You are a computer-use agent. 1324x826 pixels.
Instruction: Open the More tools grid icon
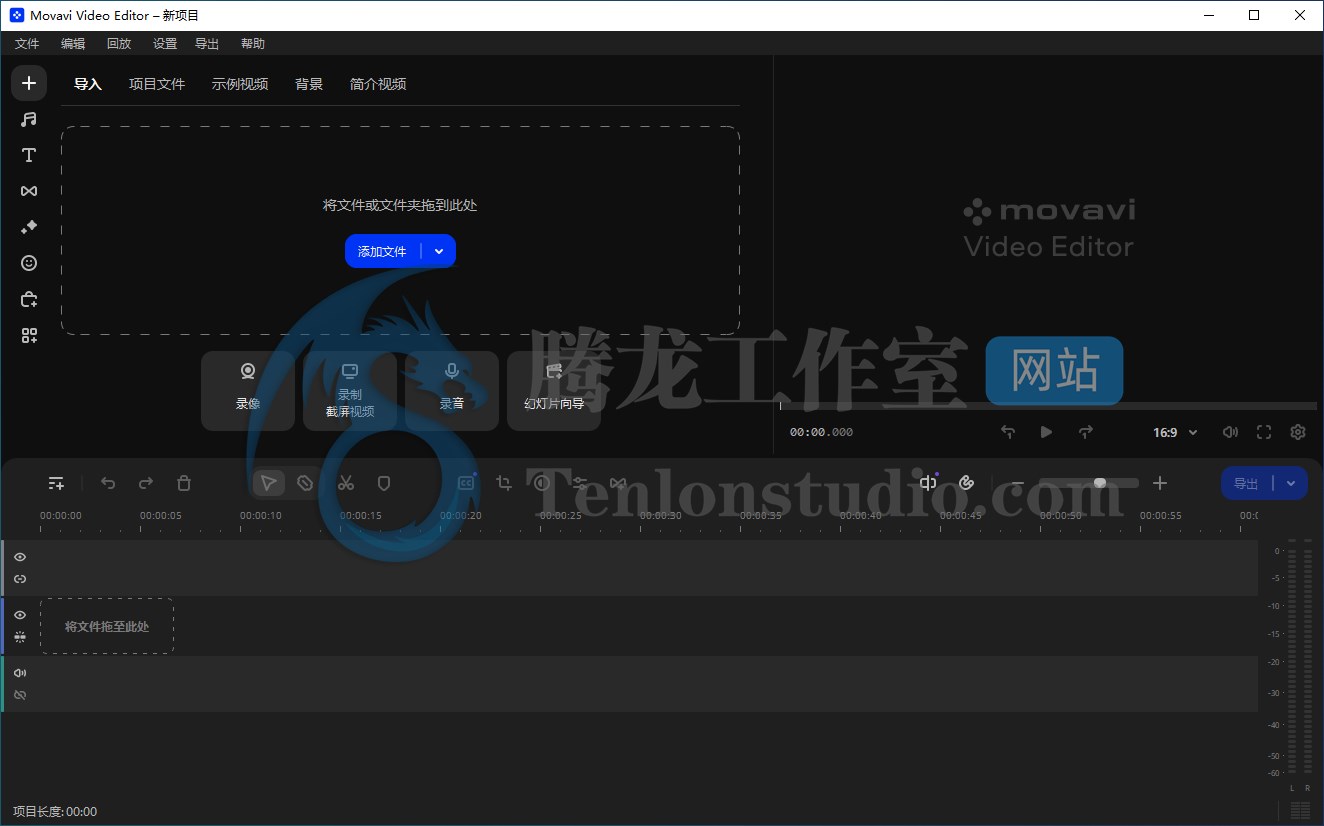coord(29,336)
